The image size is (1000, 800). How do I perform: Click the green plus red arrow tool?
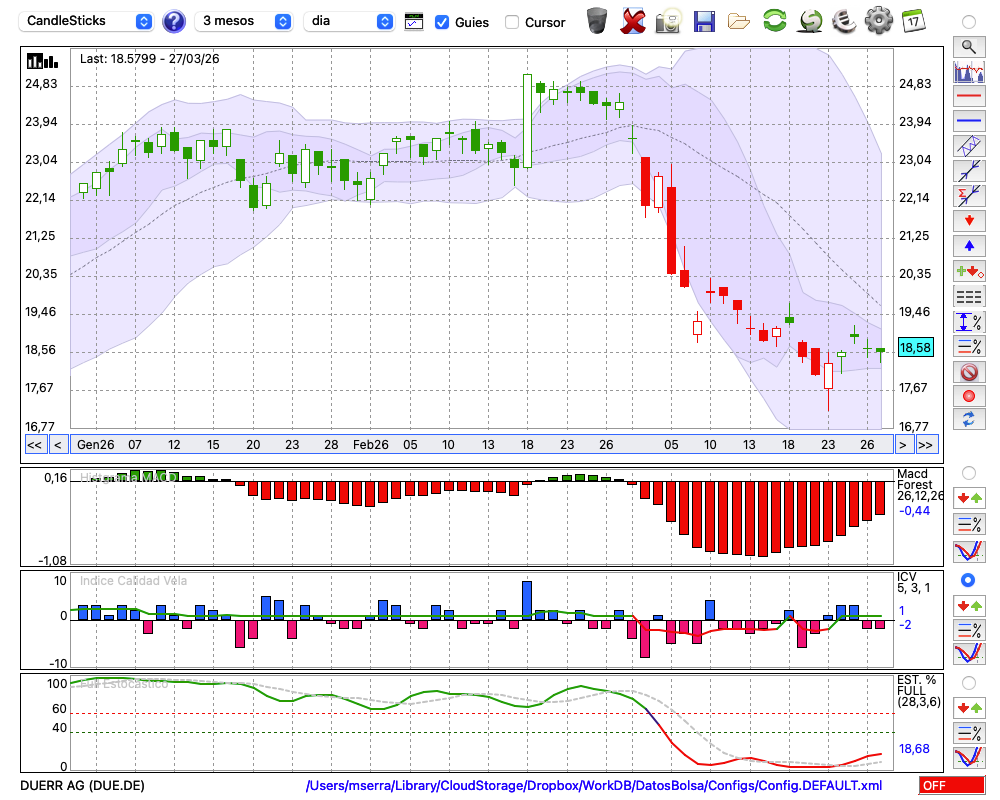tap(969, 271)
